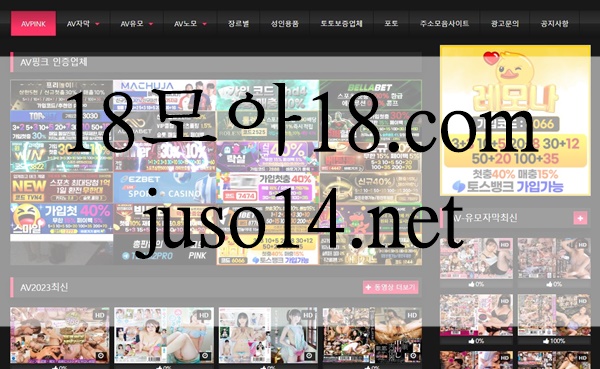Open the 포토 menu item
The width and height of the screenshot is (600, 369).
pyautogui.click(x=391, y=23)
